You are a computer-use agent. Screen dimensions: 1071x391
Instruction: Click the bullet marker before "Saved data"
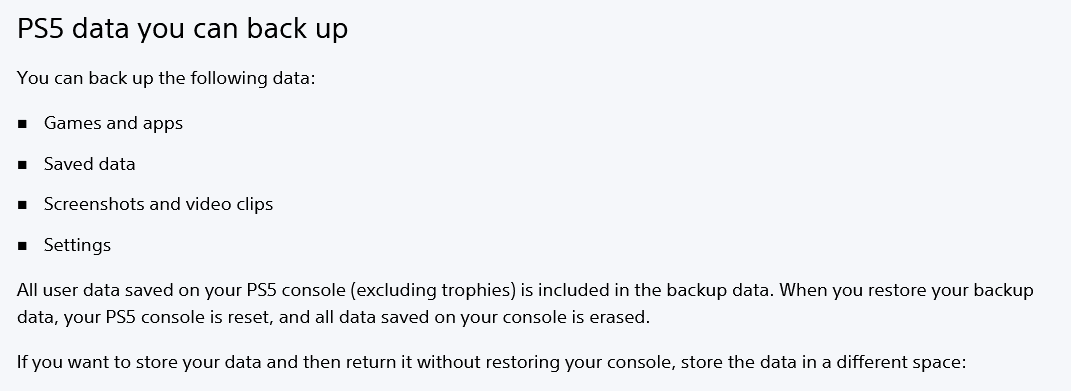point(23,165)
